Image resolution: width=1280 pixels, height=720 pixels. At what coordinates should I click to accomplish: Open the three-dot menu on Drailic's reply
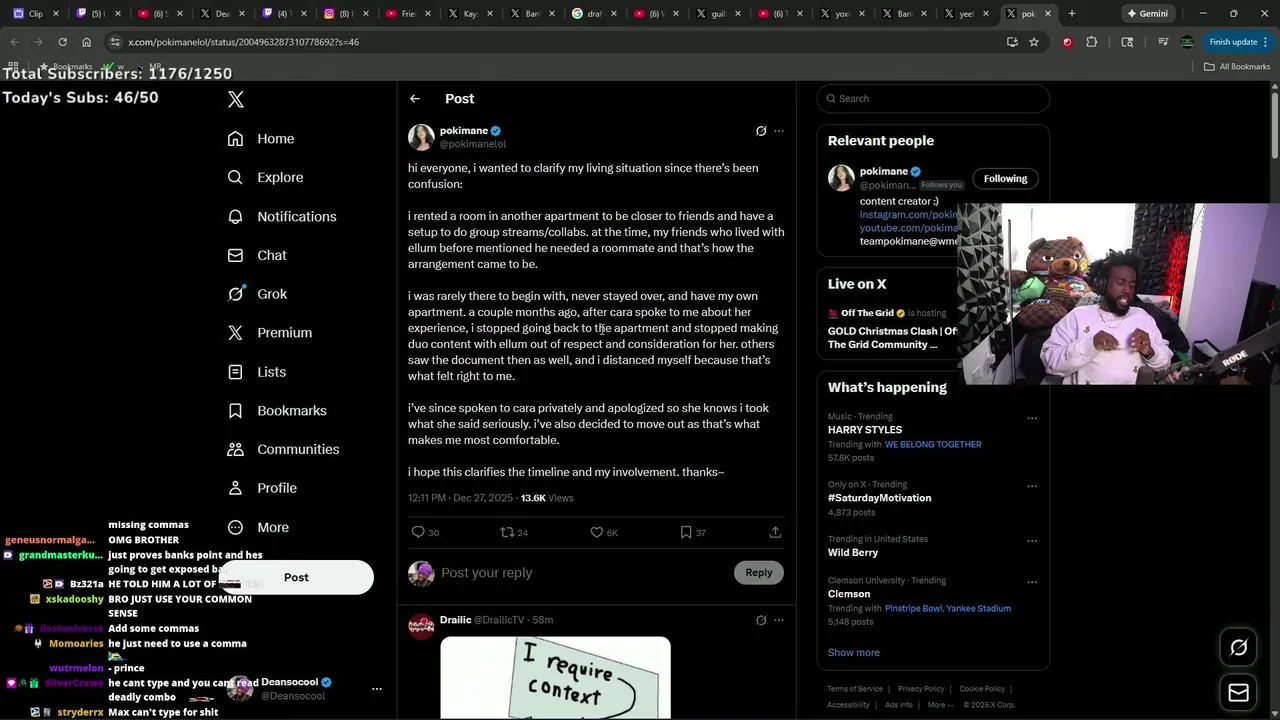779,620
